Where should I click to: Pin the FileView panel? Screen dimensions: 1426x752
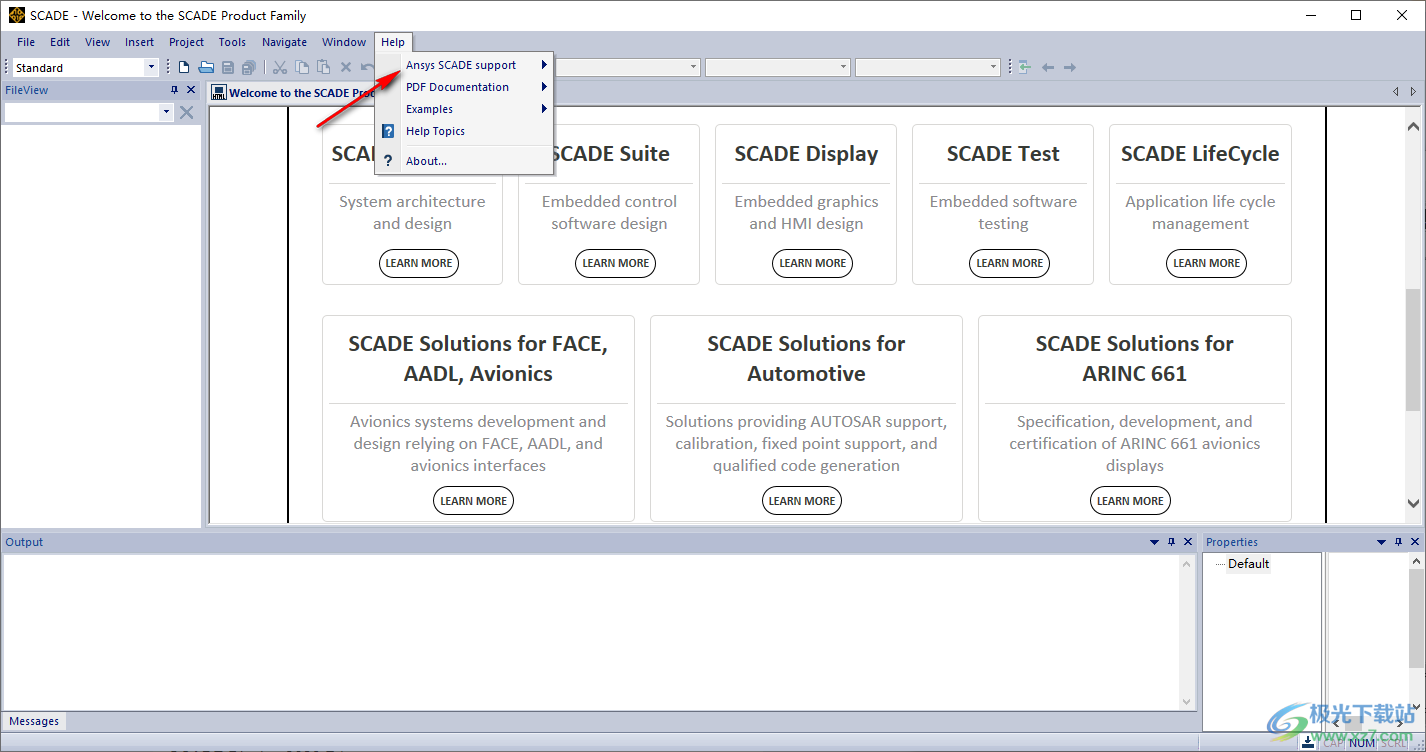click(x=174, y=90)
